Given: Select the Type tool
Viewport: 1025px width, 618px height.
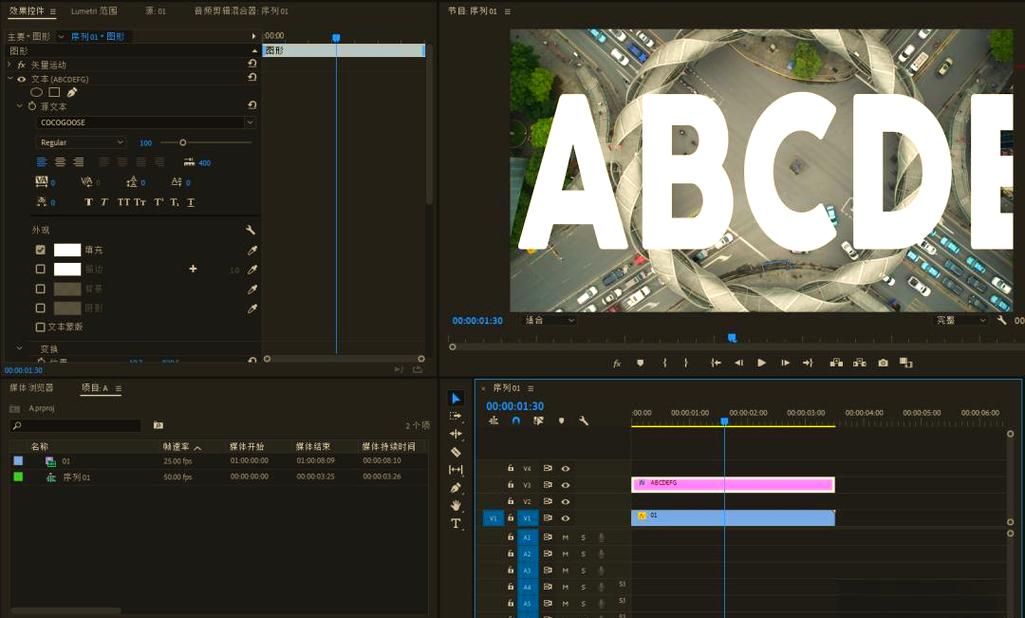Looking at the screenshot, I should pos(456,523).
